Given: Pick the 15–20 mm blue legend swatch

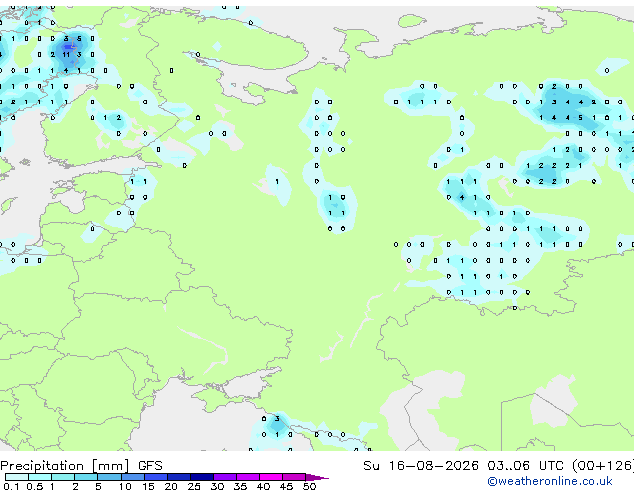Looking at the screenshot, I should tap(155, 477).
